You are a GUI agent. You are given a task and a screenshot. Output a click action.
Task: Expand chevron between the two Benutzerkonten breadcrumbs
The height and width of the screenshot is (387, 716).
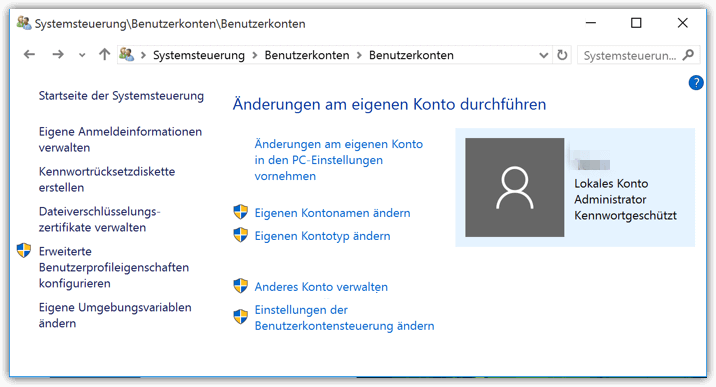tap(359, 55)
